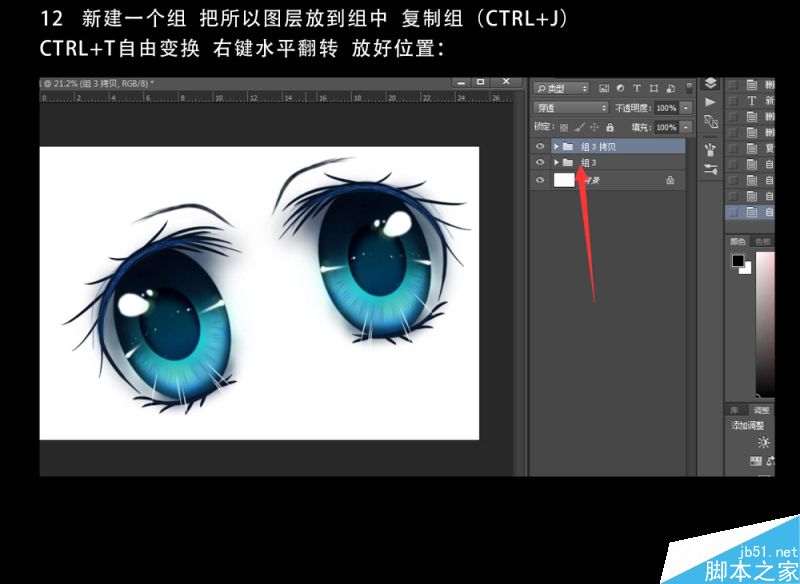This screenshot has width=800, height=584.
Task: Open the Actions panel play icon
Action: tap(710, 102)
